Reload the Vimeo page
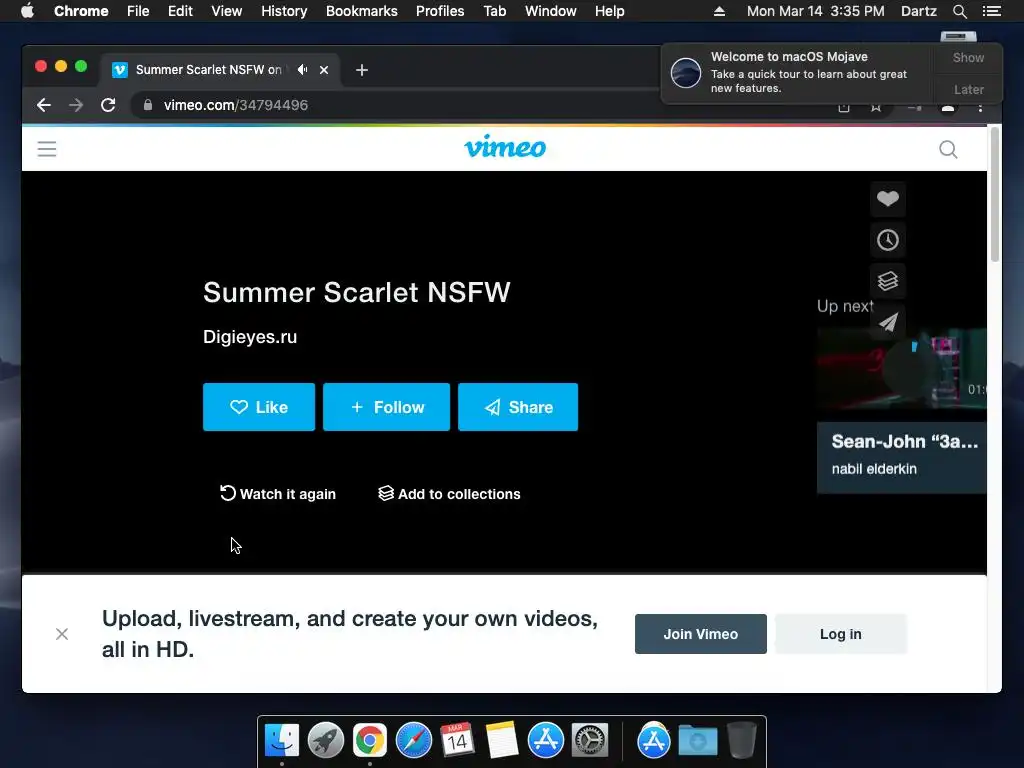This screenshot has width=1024, height=768. [108, 105]
